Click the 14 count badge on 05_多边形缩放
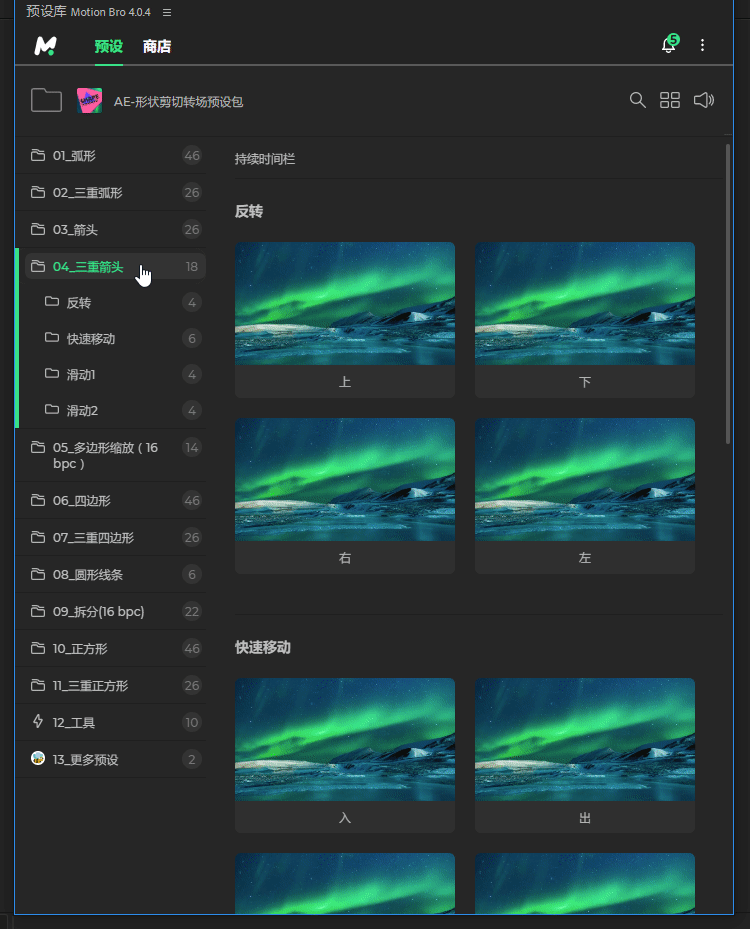This screenshot has height=929, width=750. [191, 447]
